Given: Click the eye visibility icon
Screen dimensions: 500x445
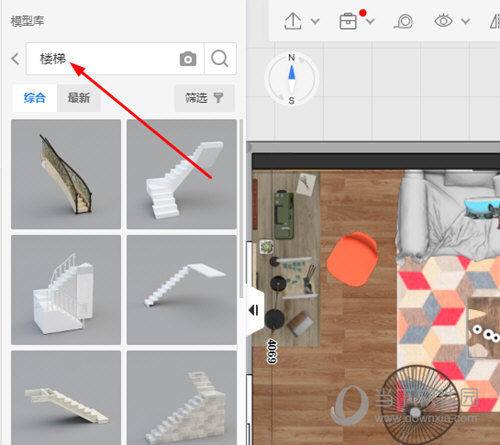Looking at the screenshot, I should tap(443, 21).
